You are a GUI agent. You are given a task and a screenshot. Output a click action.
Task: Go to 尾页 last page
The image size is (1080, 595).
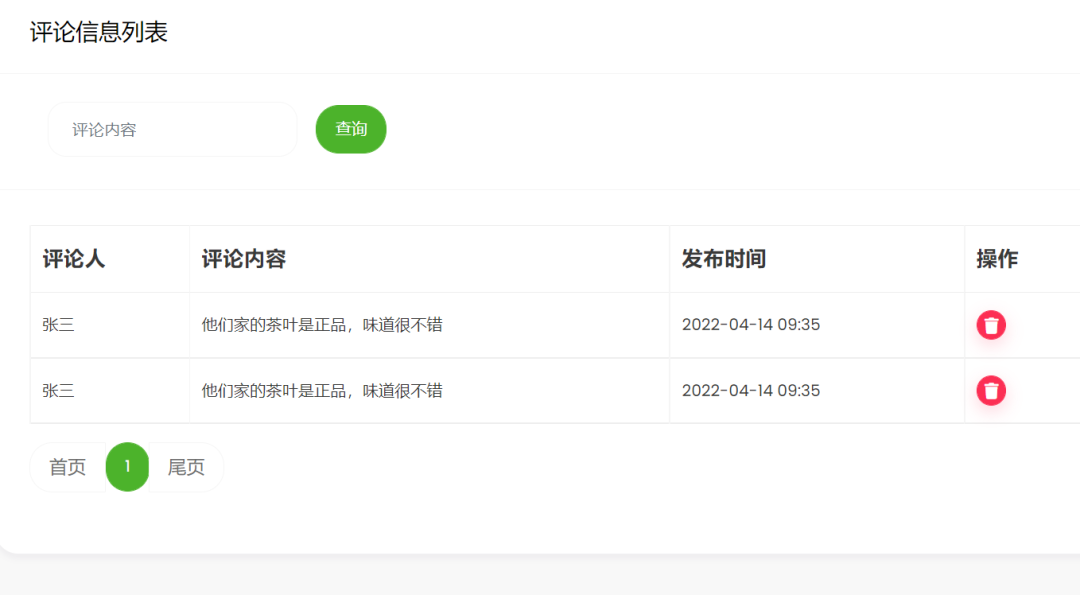tap(186, 467)
